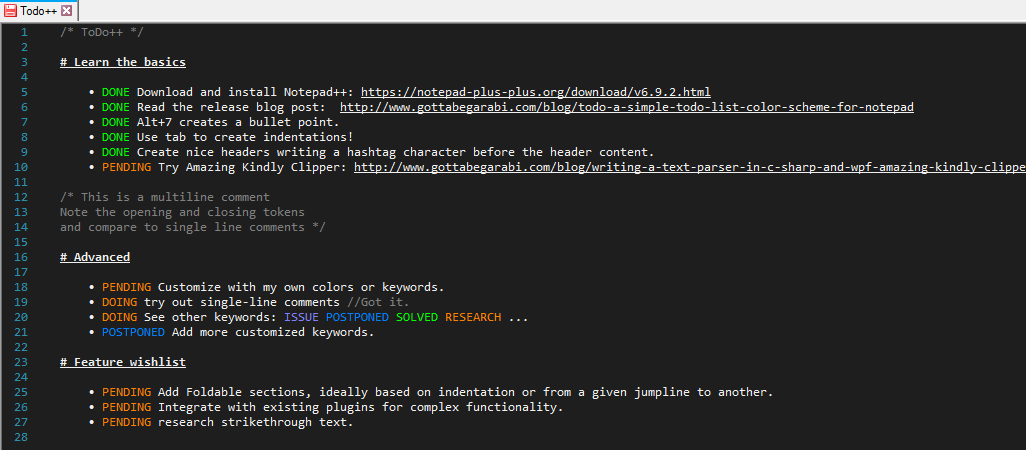
Task: Click DOING keyword before 'See other keywords'
Action: coord(119,317)
